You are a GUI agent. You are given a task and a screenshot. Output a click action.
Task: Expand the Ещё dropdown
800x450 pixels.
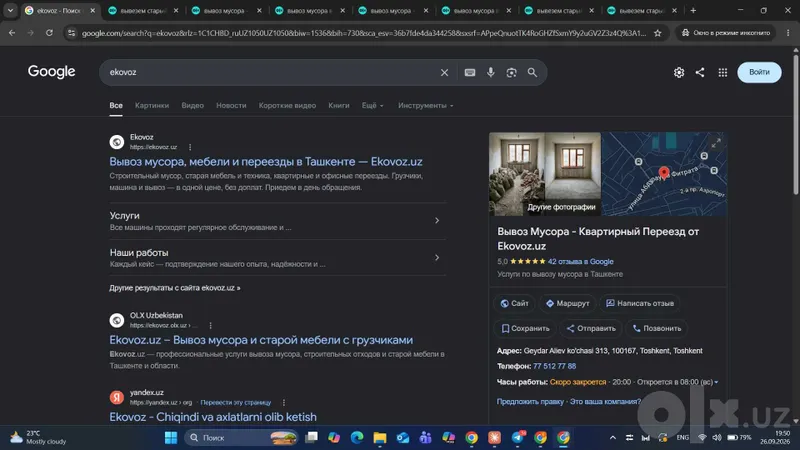[372, 106]
